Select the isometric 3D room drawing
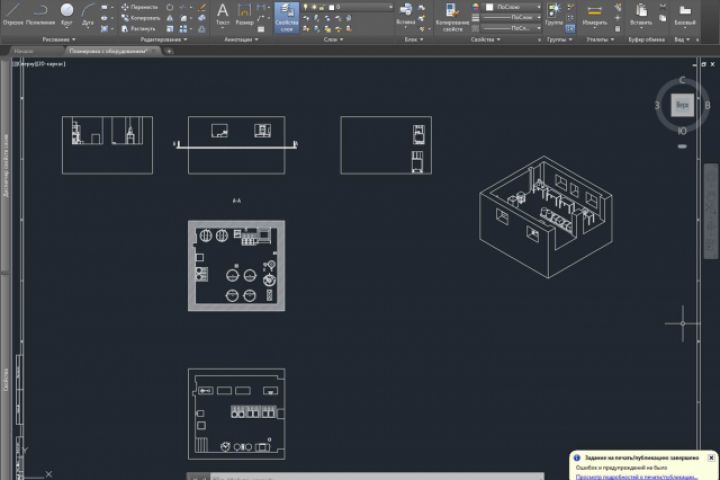 coord(546,217)
